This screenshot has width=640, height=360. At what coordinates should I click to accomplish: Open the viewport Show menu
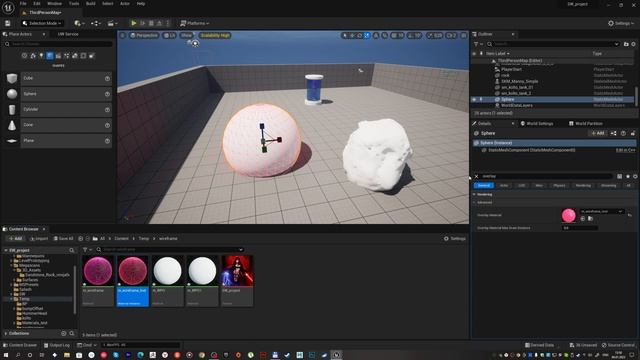[186, 36]
